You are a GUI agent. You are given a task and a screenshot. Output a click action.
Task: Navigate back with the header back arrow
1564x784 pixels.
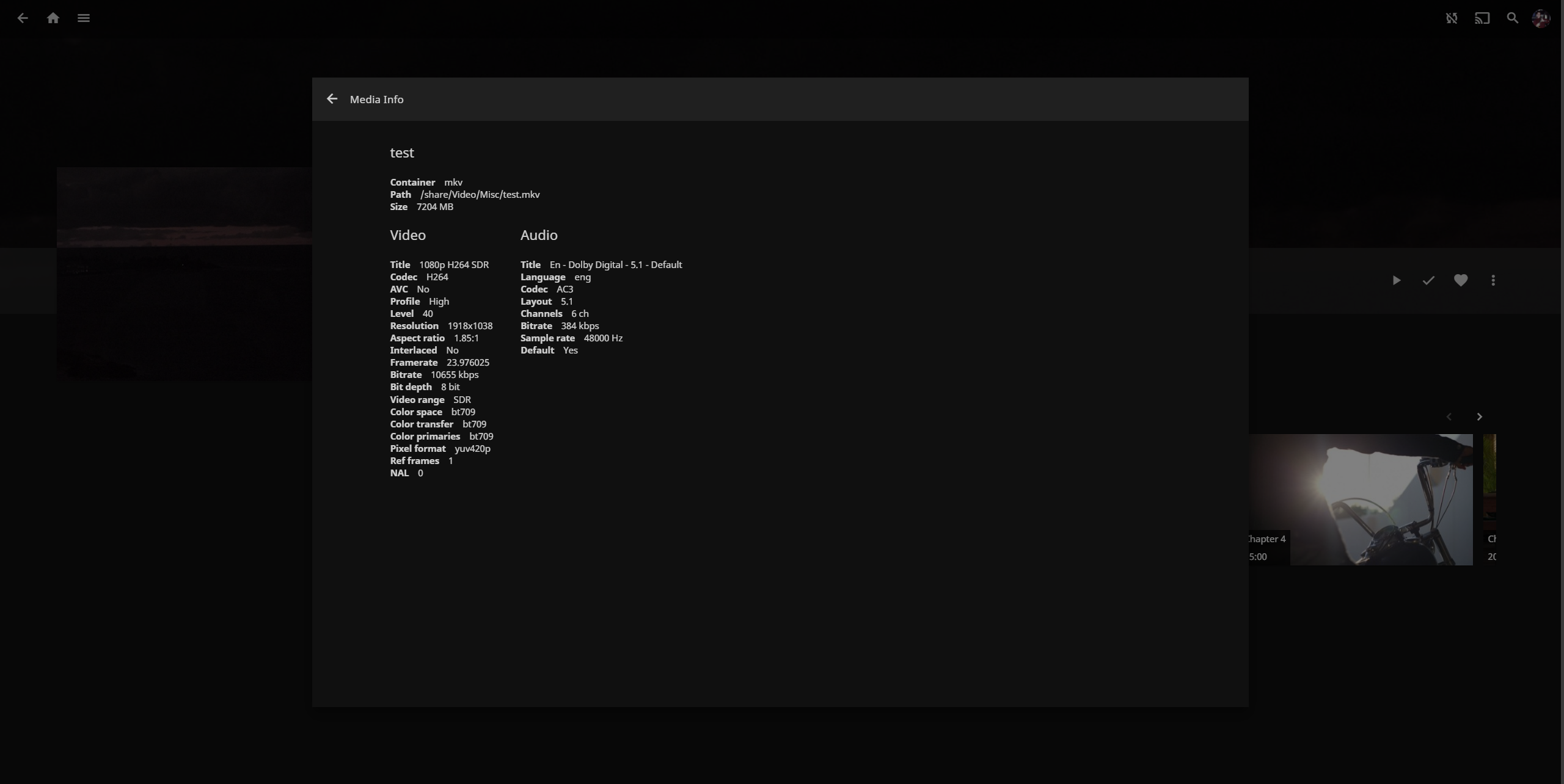23,18
